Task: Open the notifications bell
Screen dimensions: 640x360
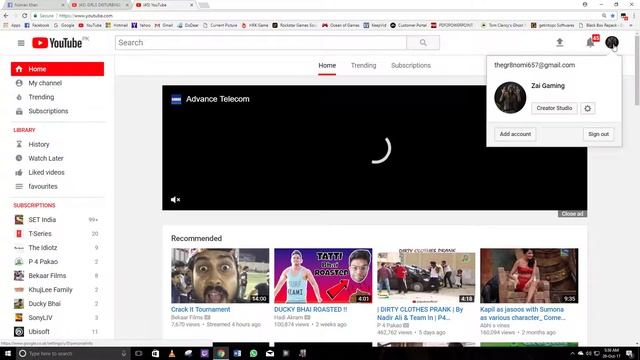Action: [590, 42]
